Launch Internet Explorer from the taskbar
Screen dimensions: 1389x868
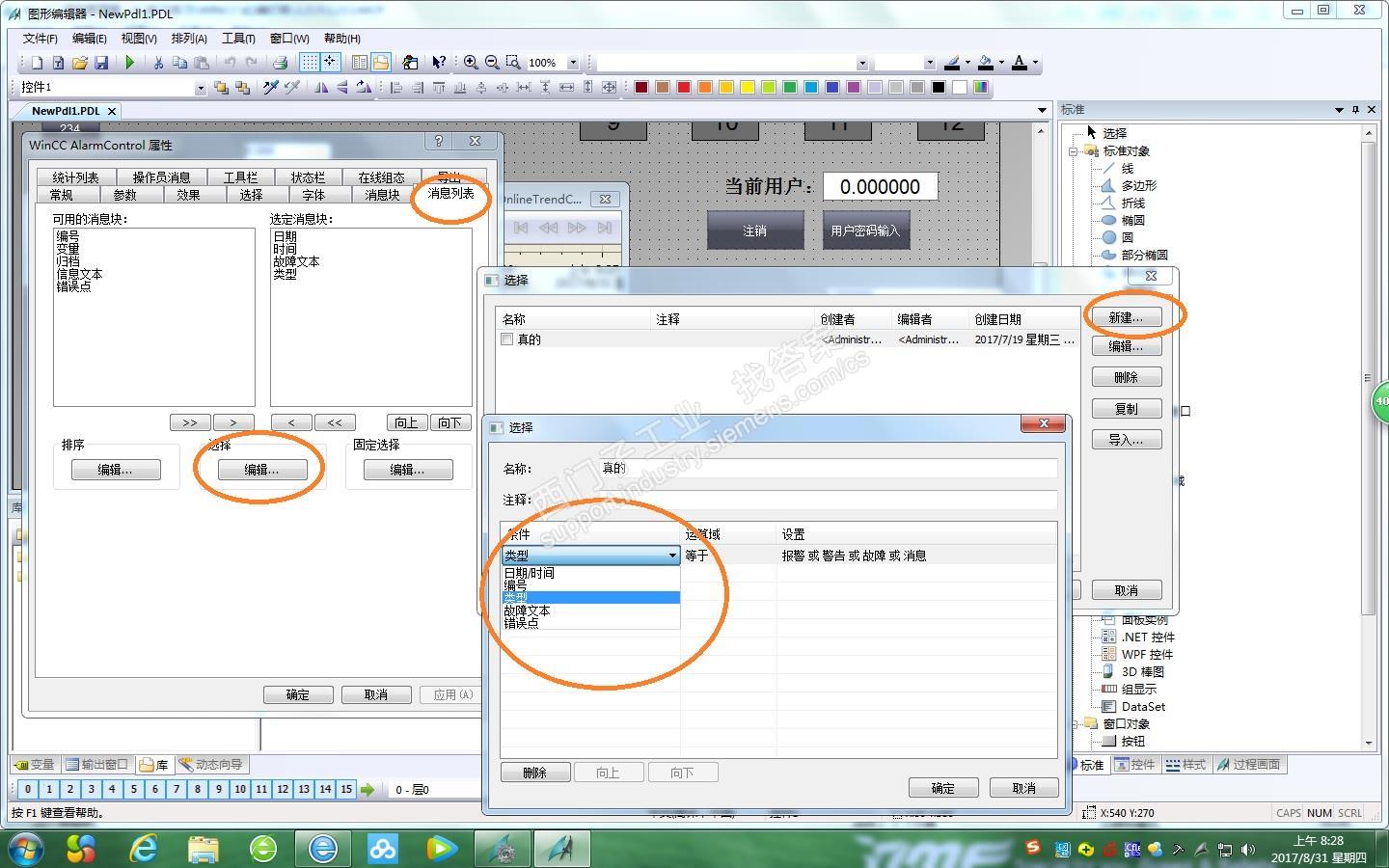[144, 849]
